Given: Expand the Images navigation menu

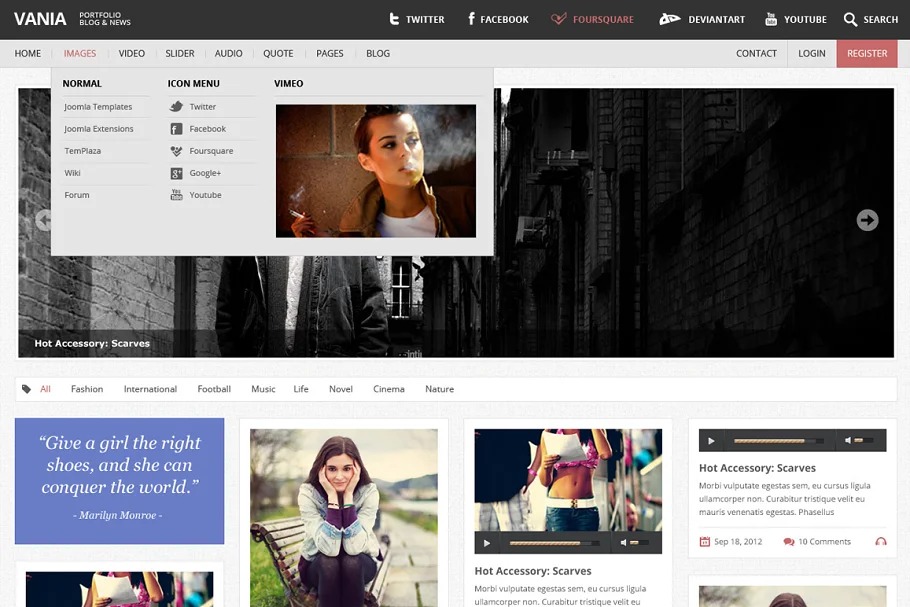Looking at the screenshot, I should (x=80, y=53).
